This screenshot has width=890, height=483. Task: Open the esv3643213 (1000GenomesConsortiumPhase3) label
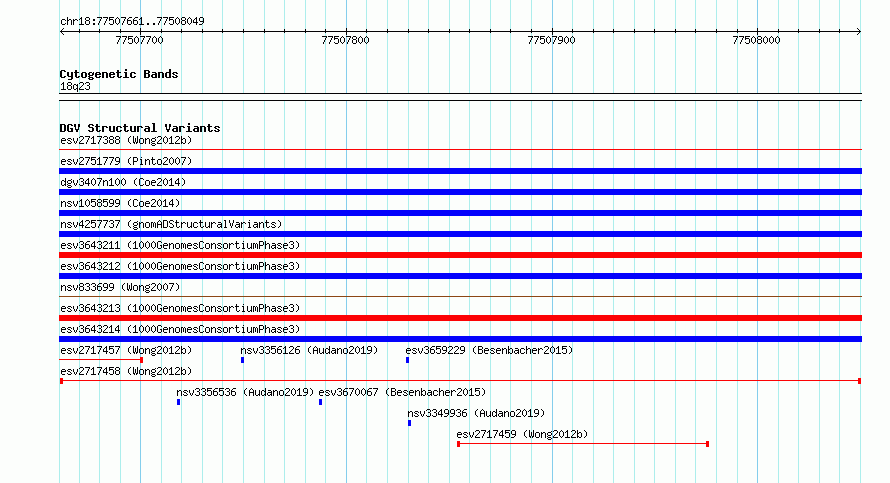(x=180, y=308)
